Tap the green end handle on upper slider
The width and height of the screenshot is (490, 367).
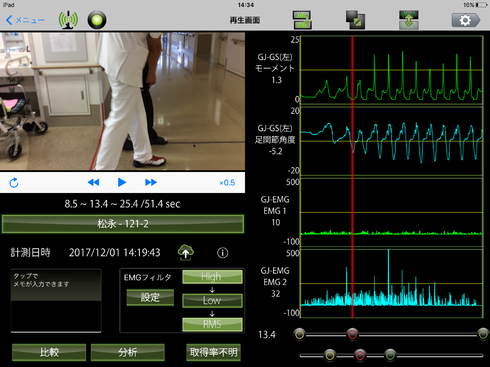483,334
